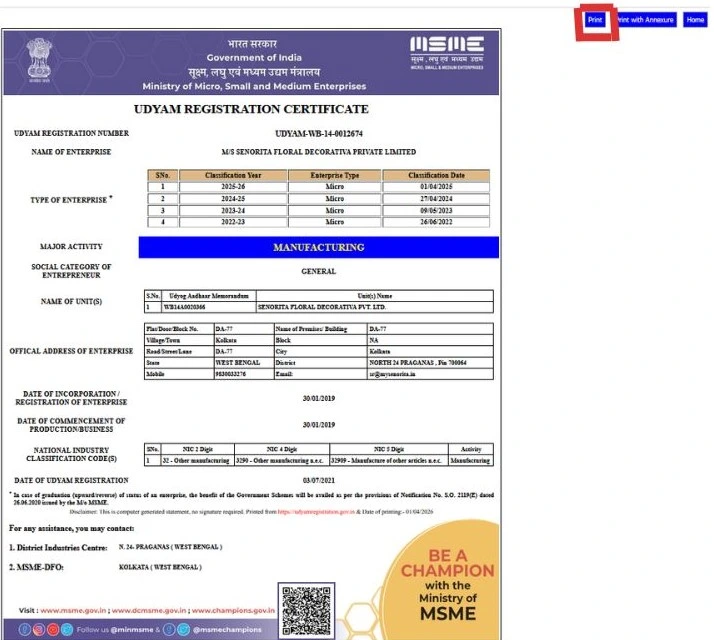The image size is (714, 640).
Task: Visit the www.msme.gov.in link
Action: pyautogui.click(x=73, y=610)
